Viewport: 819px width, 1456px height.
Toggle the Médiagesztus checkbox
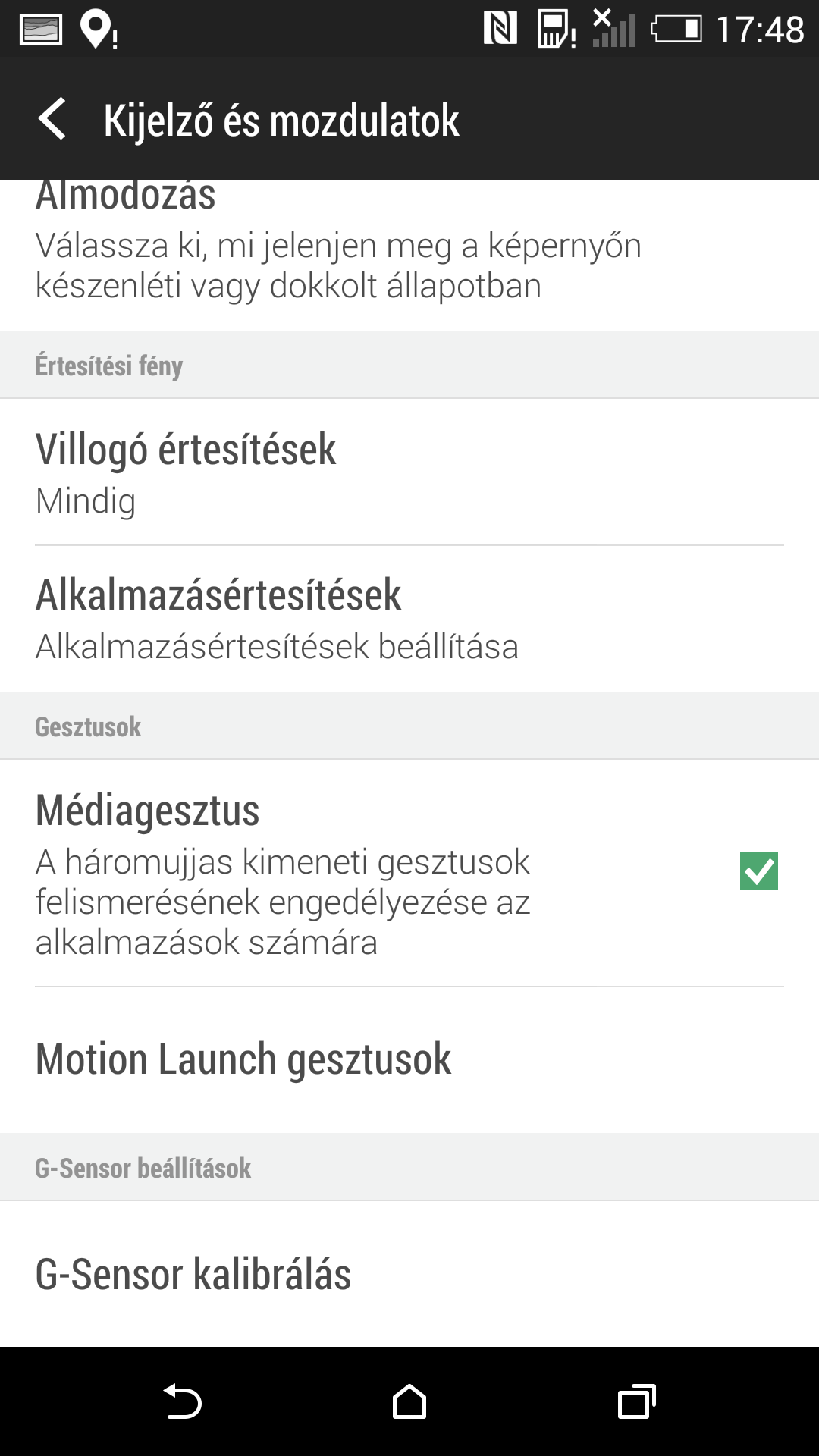(758, 871)
